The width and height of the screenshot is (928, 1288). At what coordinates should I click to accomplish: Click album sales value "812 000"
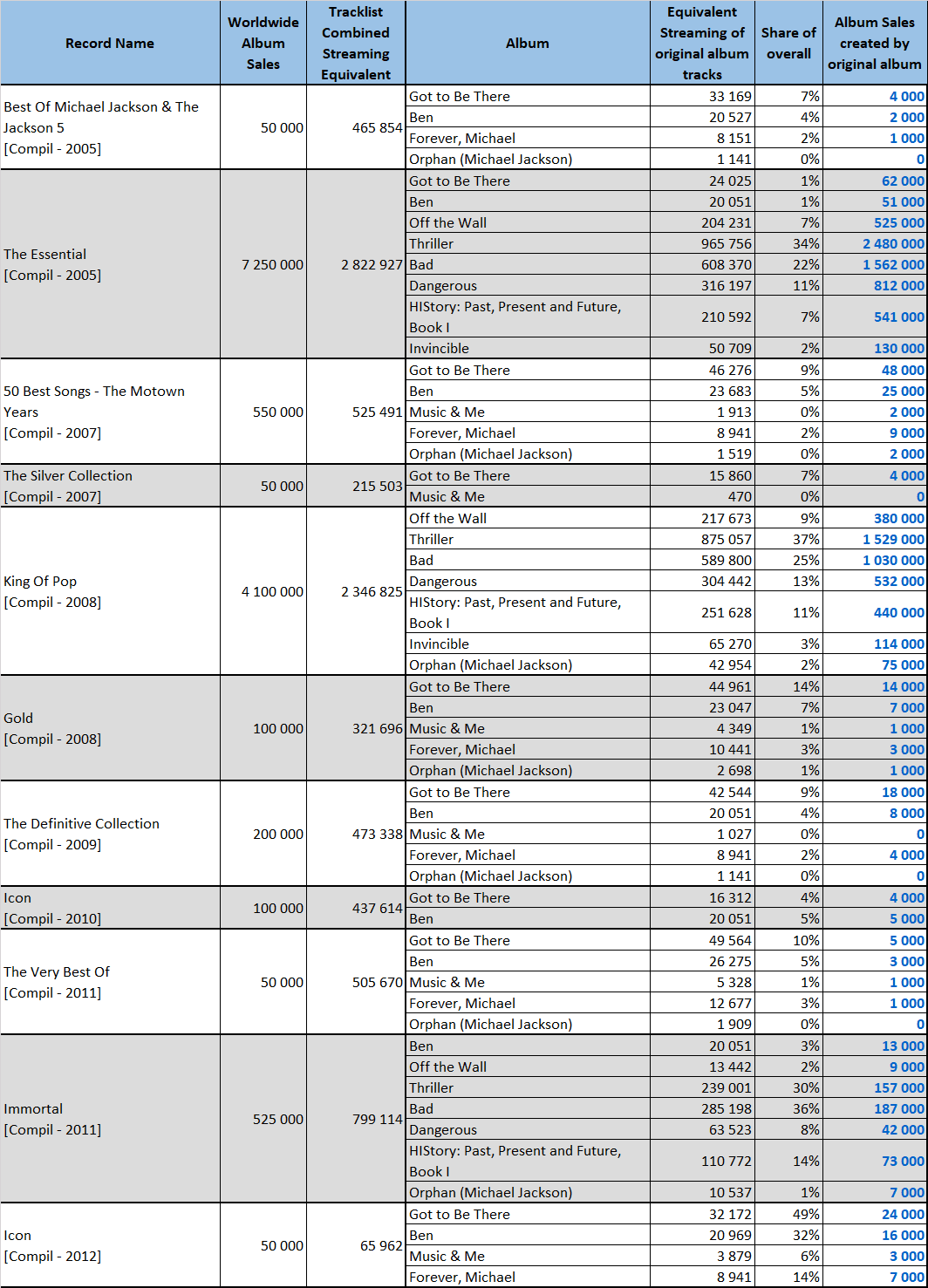click(x=899, y=285)
